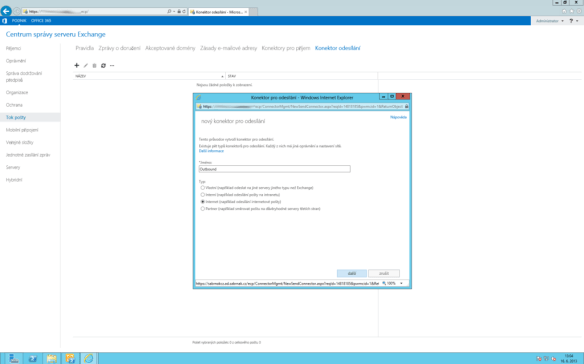Click the Office logo in blue header

(x=4, y=21)
